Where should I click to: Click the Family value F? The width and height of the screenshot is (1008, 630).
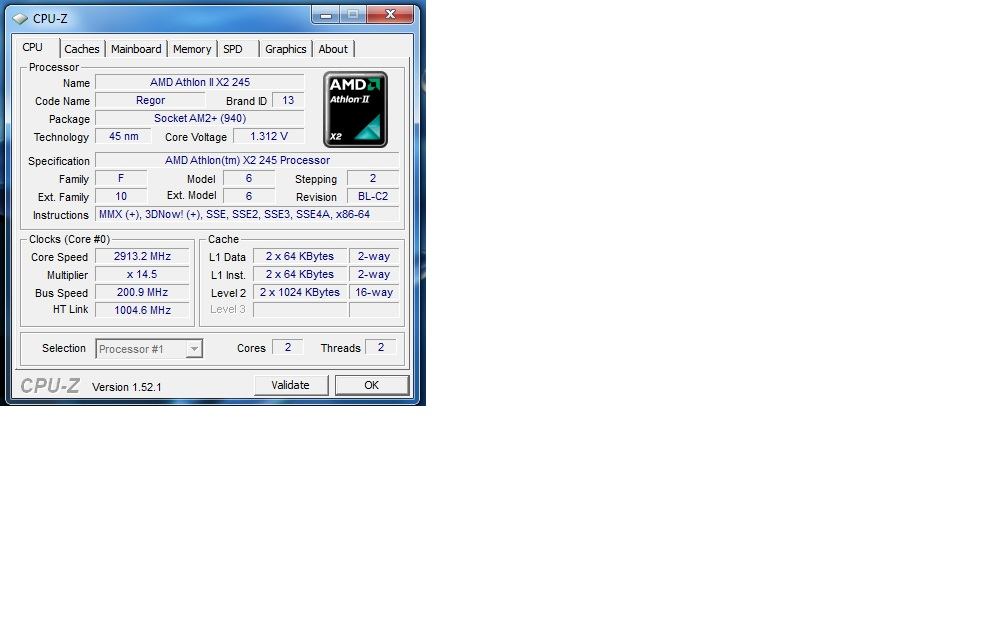coord(121,178)
